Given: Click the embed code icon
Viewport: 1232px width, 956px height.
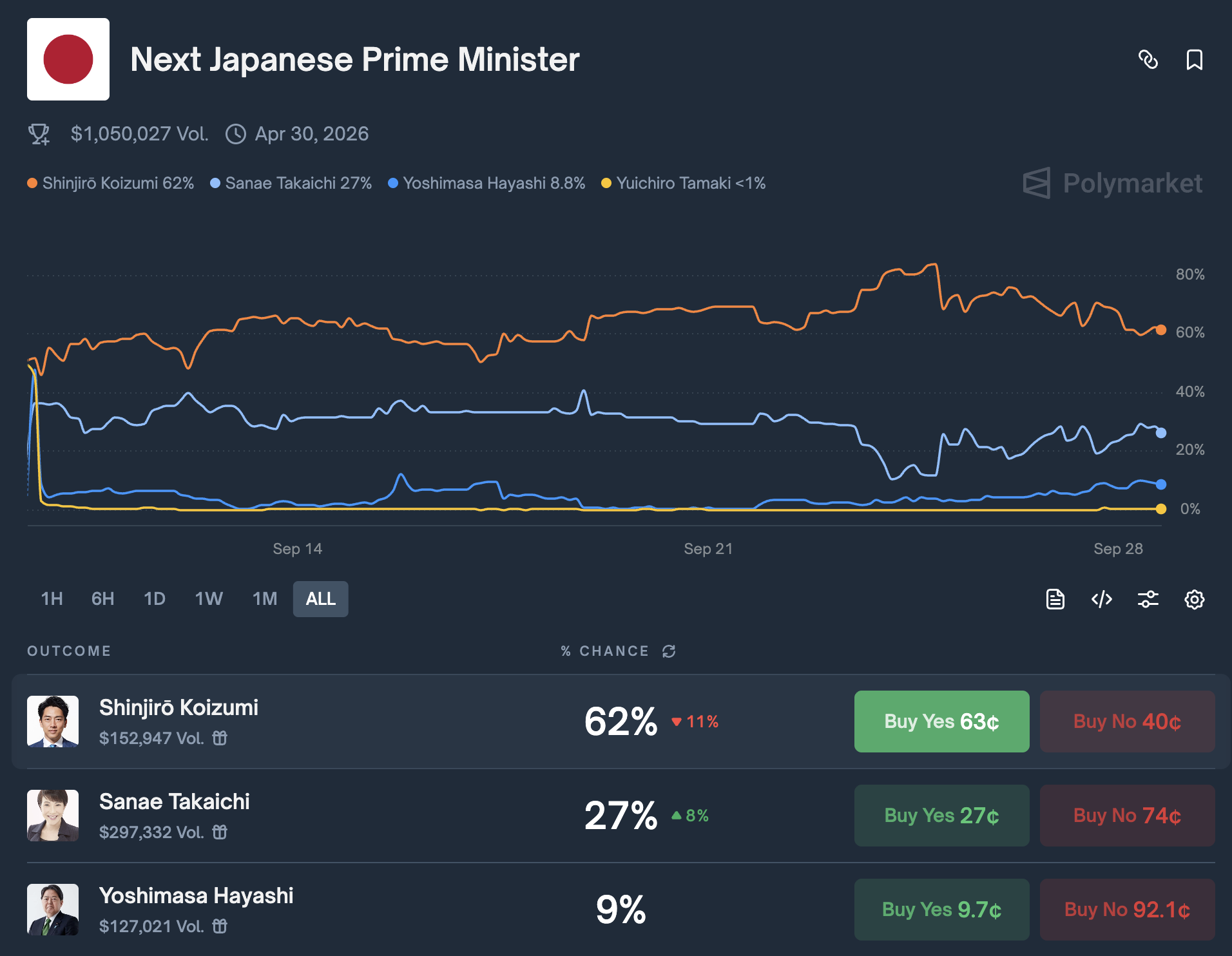Looking at the screenshot, I should 1101,599.
